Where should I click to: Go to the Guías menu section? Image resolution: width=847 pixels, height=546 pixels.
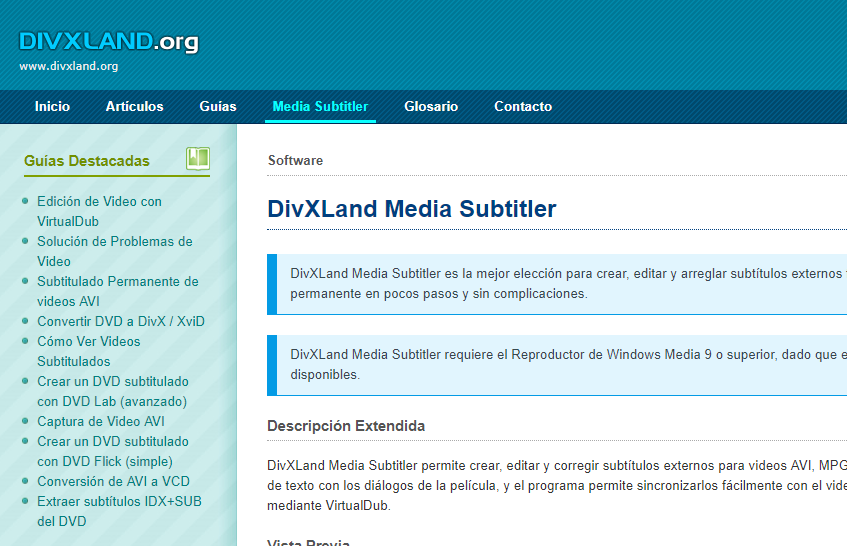click(218, 106)
